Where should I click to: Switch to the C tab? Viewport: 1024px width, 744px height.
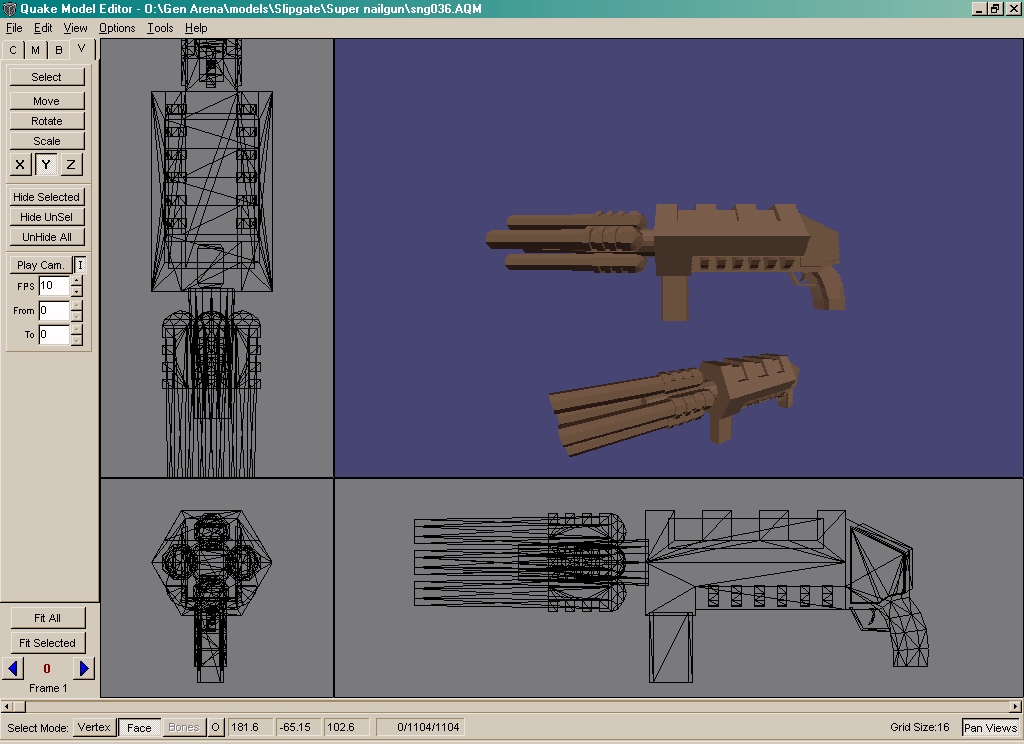(x=13, y=50)
